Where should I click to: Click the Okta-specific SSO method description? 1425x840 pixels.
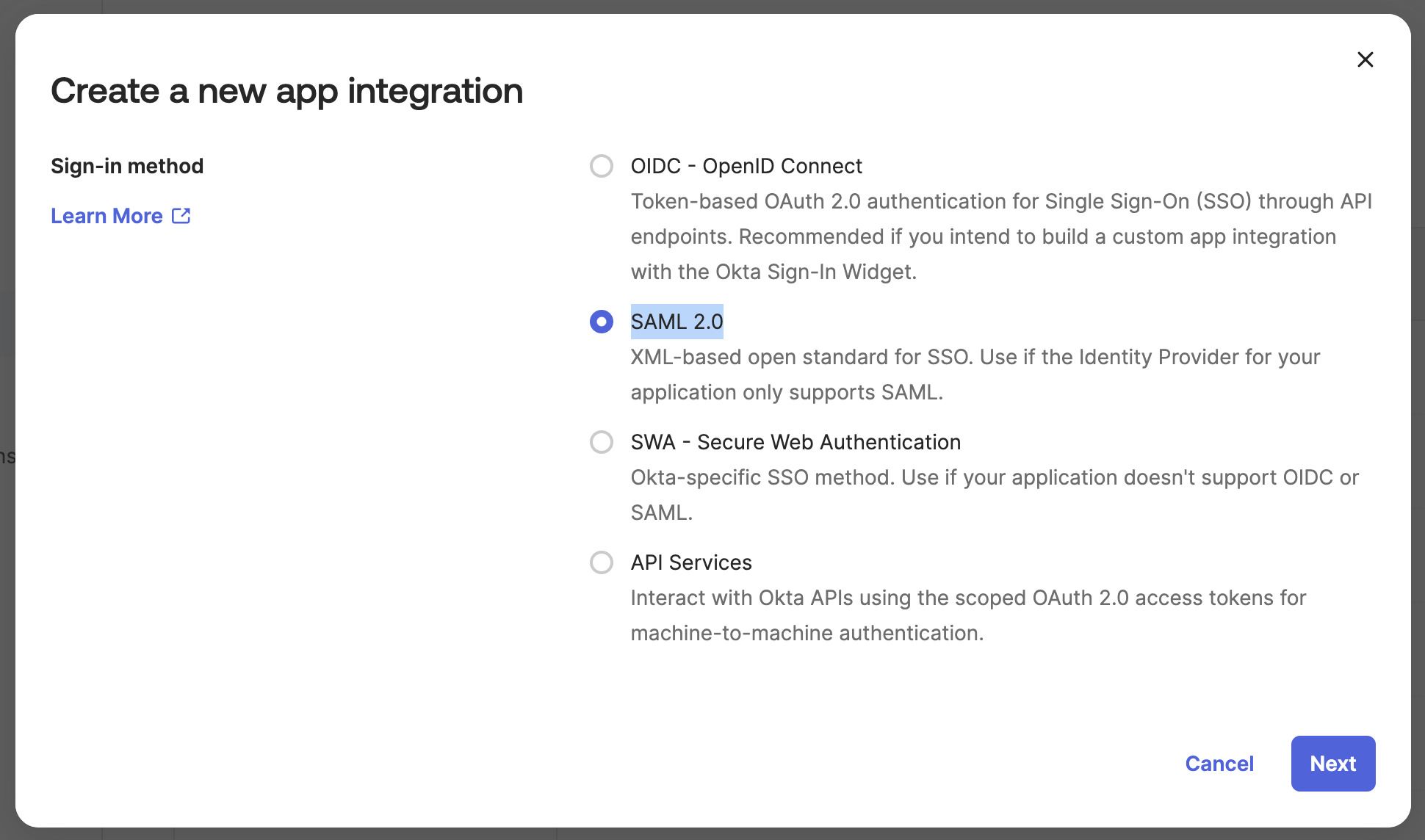(995, 495)
